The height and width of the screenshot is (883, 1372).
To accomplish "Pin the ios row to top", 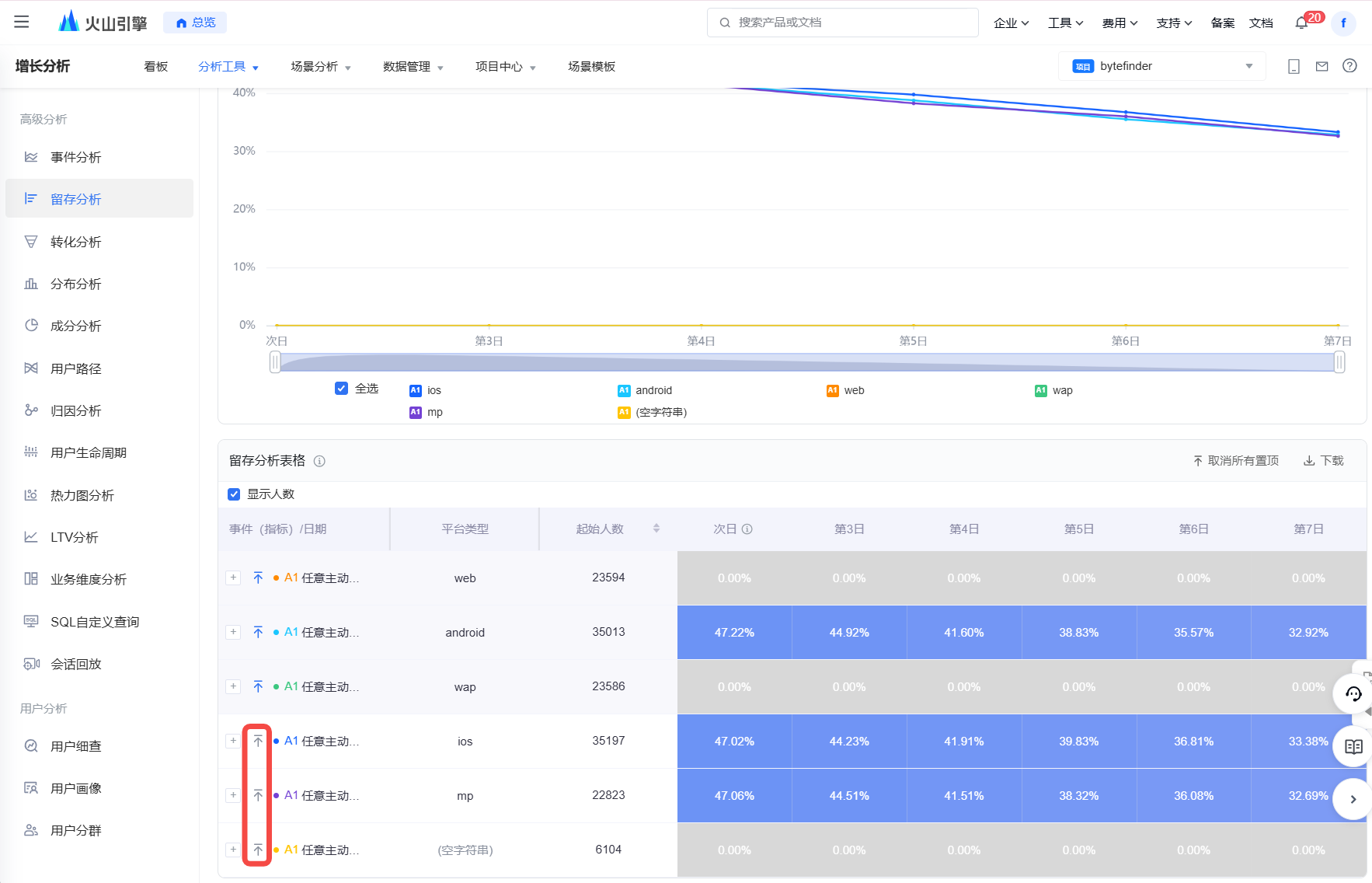I will [258, 741].
